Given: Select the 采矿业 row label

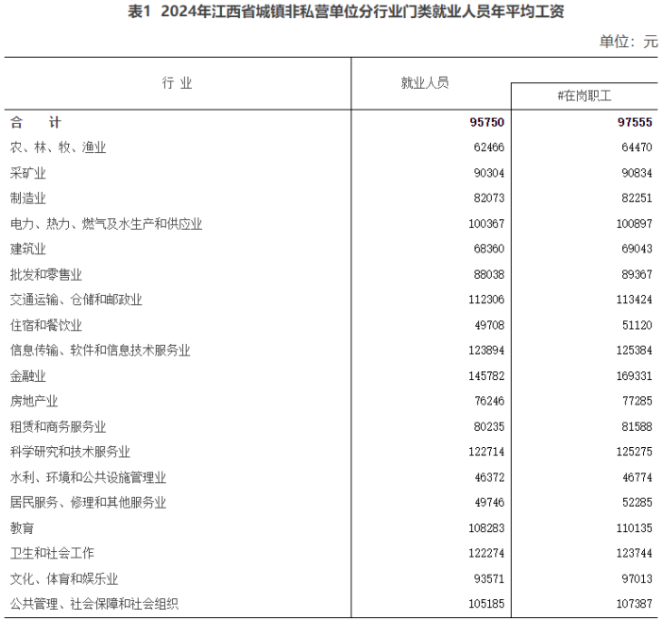Looking at the screenshot, I should point(28,173).
